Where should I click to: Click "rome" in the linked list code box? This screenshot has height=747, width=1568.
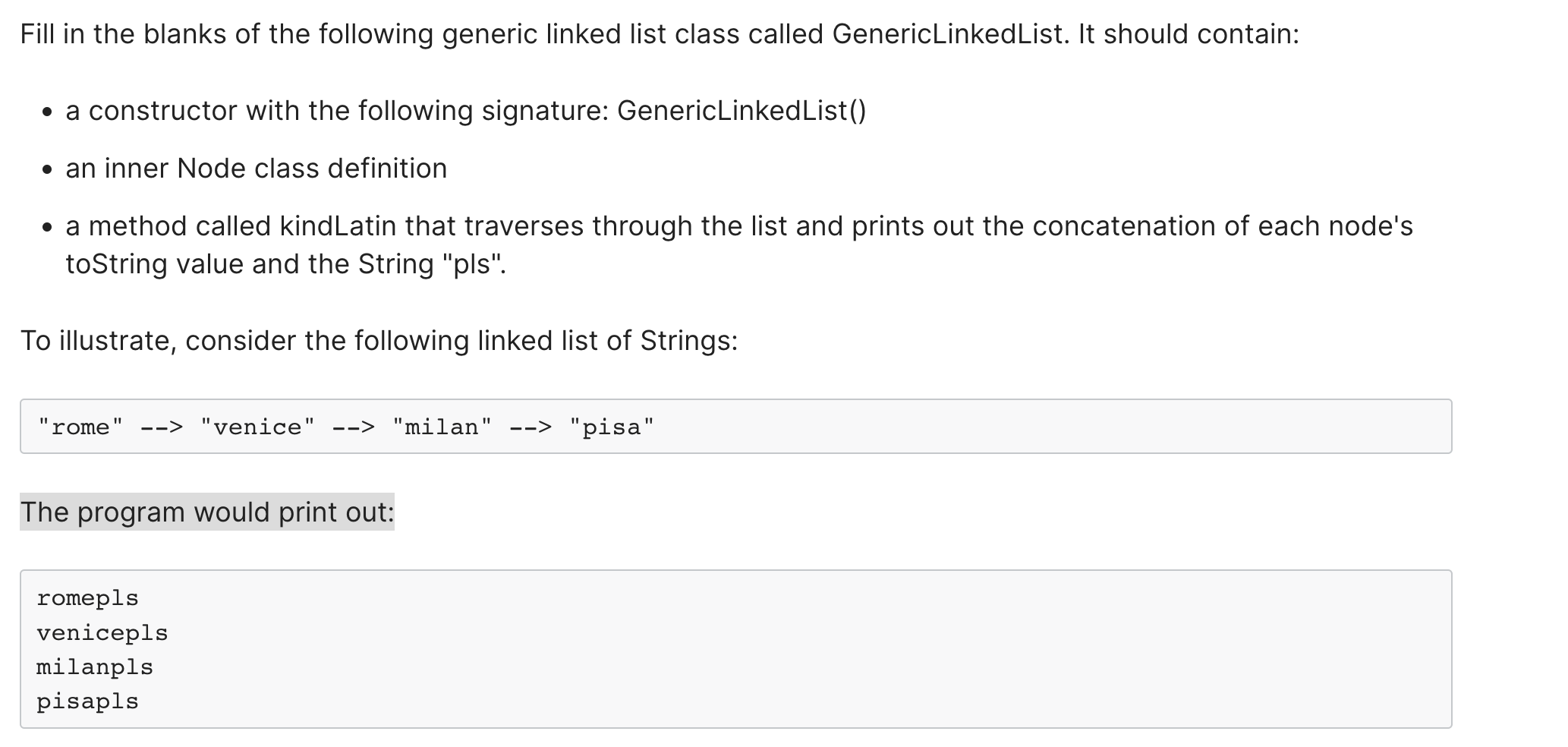pos(80,427)
